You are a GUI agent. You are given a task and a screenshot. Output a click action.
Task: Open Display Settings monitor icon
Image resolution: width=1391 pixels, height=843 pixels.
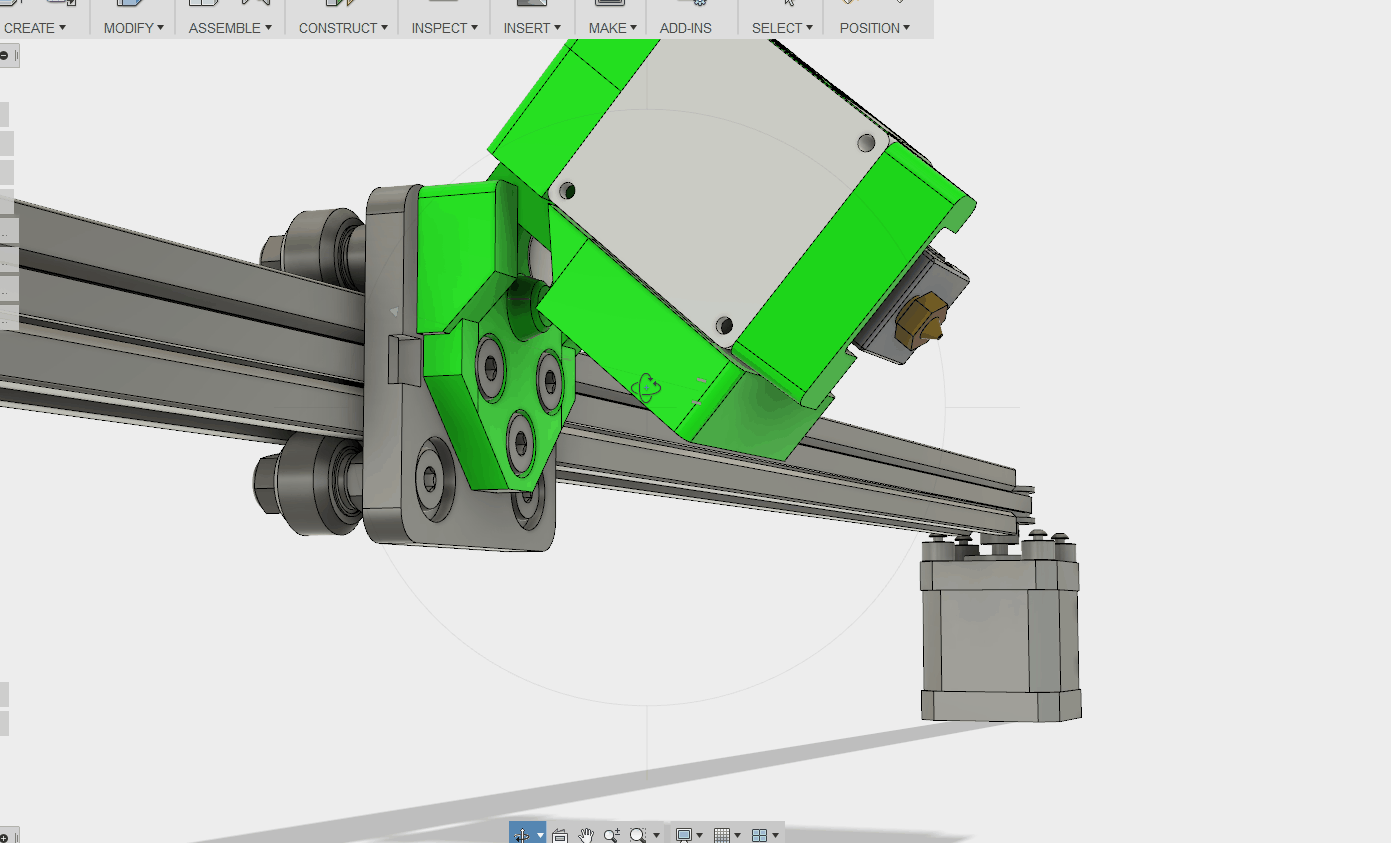click(x=683, y=835)
